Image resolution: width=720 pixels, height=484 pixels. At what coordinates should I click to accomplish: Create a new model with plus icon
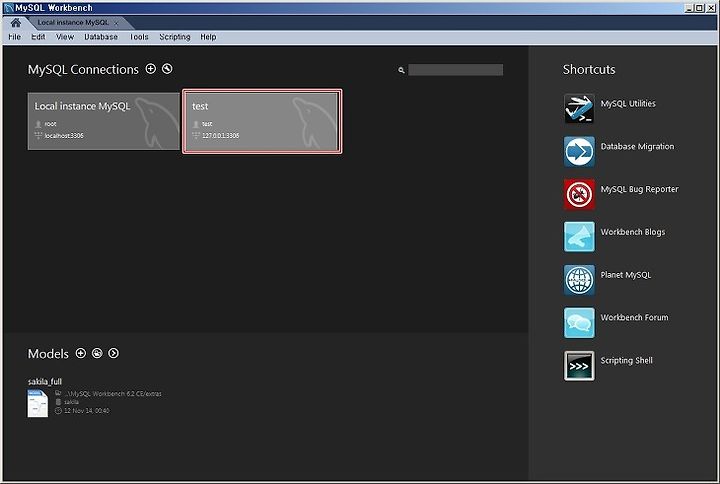(81, 353)
